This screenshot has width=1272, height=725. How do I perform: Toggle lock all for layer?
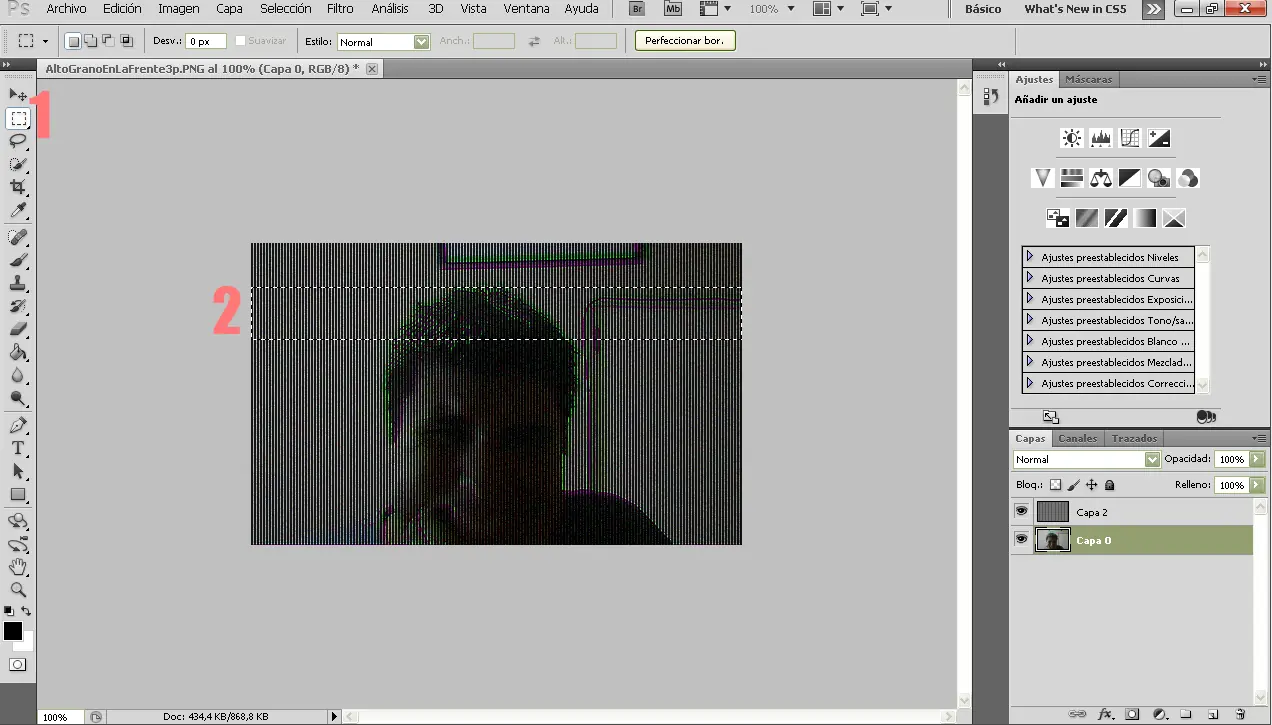tap(1109, 485)
